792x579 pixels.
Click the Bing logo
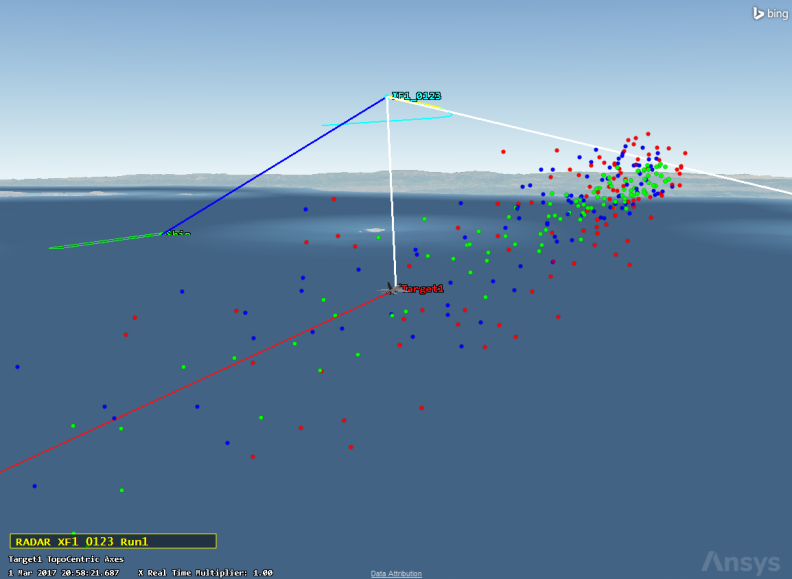(771, 13)
